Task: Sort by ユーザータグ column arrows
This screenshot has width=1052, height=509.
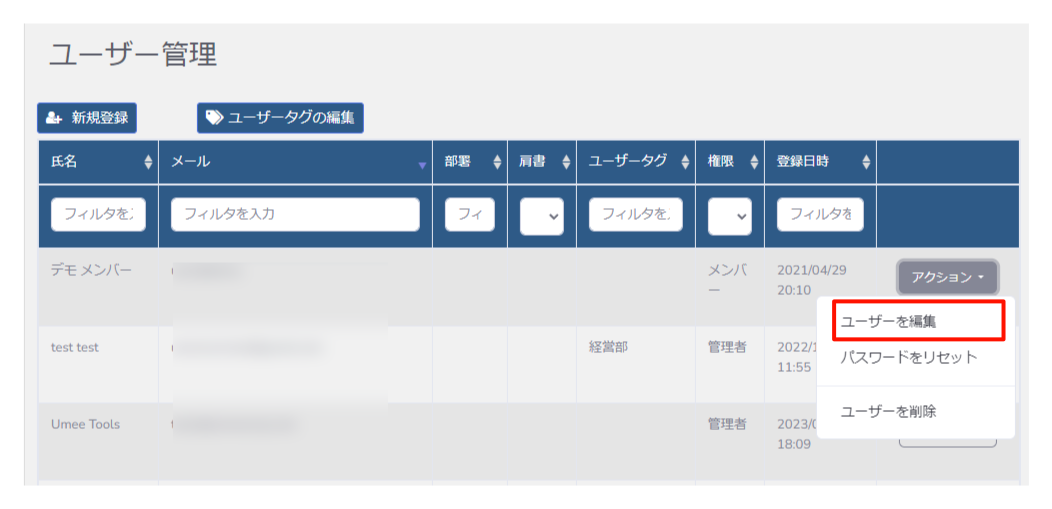Action: click(x=685, y=162)
